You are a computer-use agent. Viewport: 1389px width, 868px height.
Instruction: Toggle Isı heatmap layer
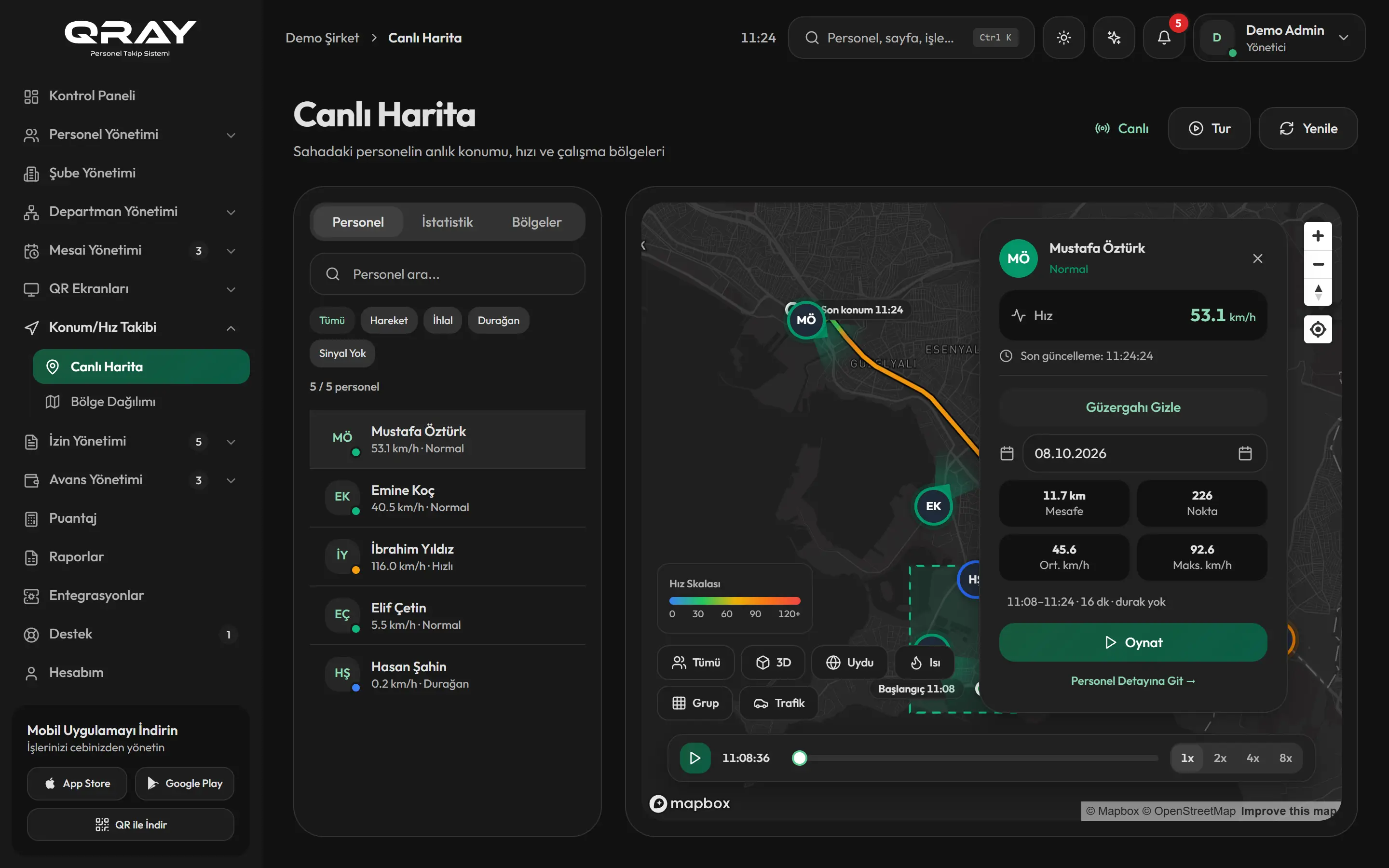(925, 663)
